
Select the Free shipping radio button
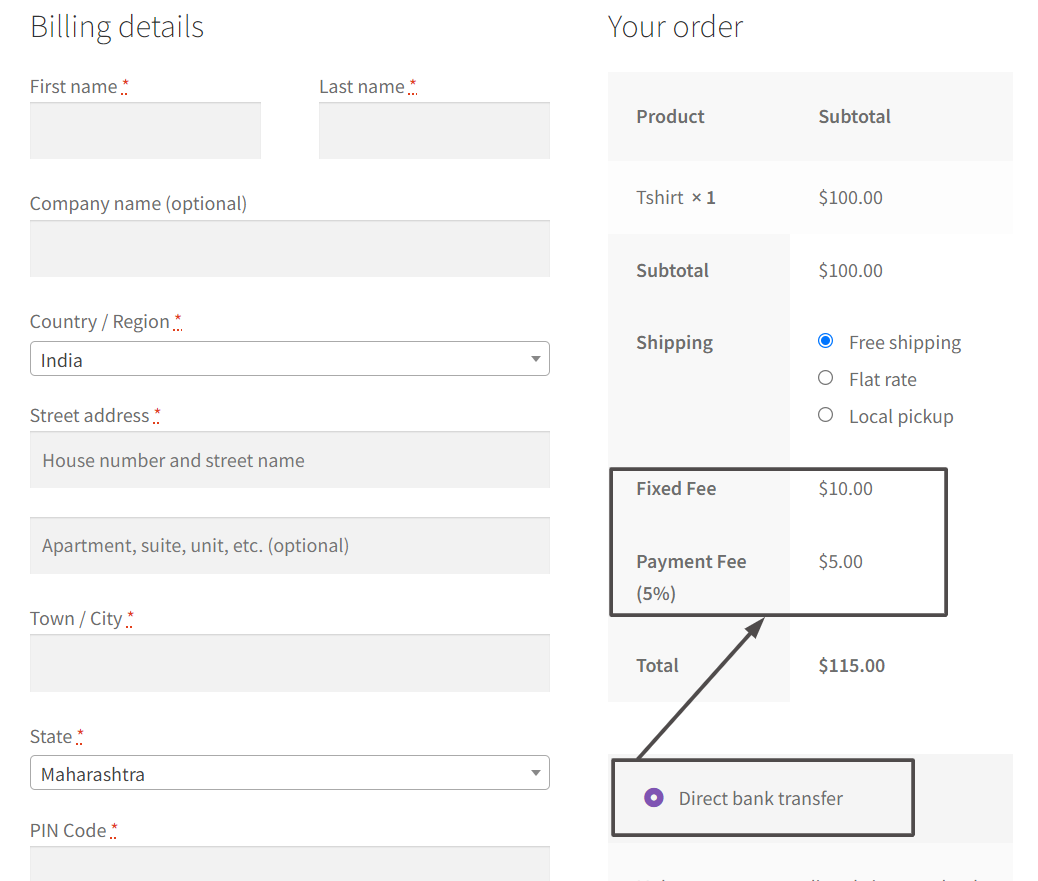point(825,340)
